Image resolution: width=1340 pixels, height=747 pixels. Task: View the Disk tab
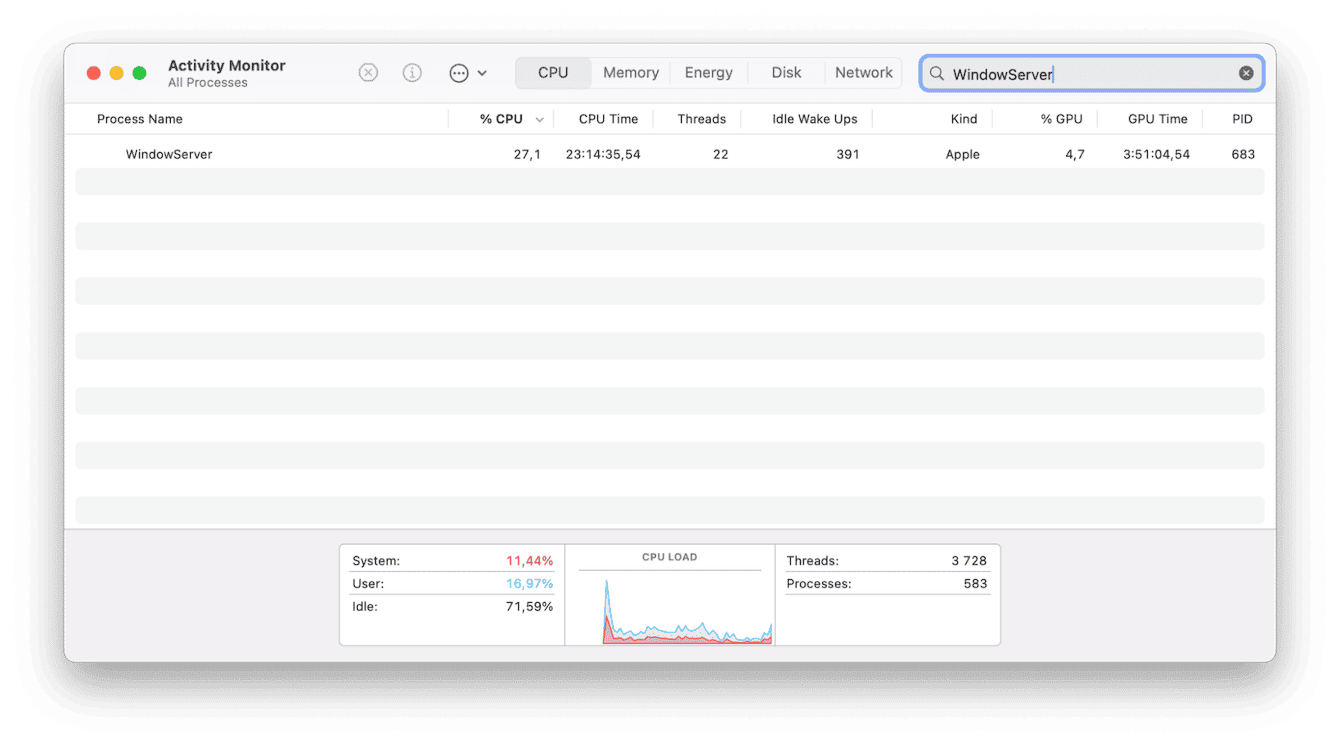(x=786, y=72)
